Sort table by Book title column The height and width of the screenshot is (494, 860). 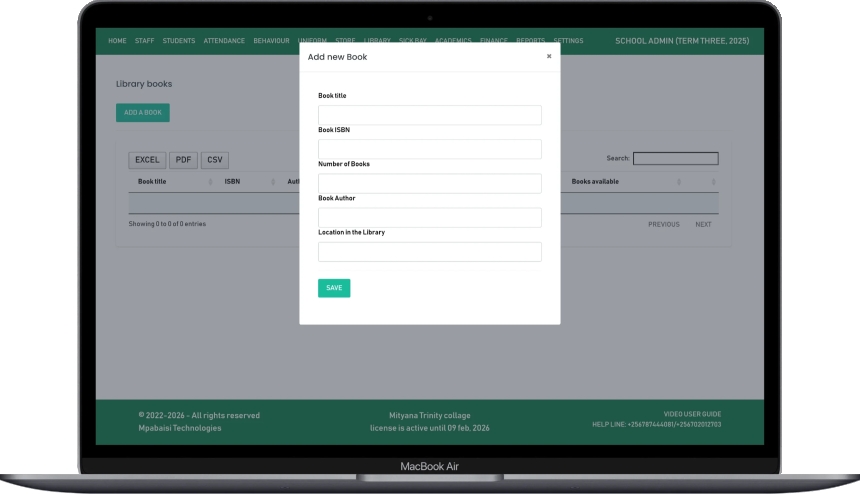153,182
